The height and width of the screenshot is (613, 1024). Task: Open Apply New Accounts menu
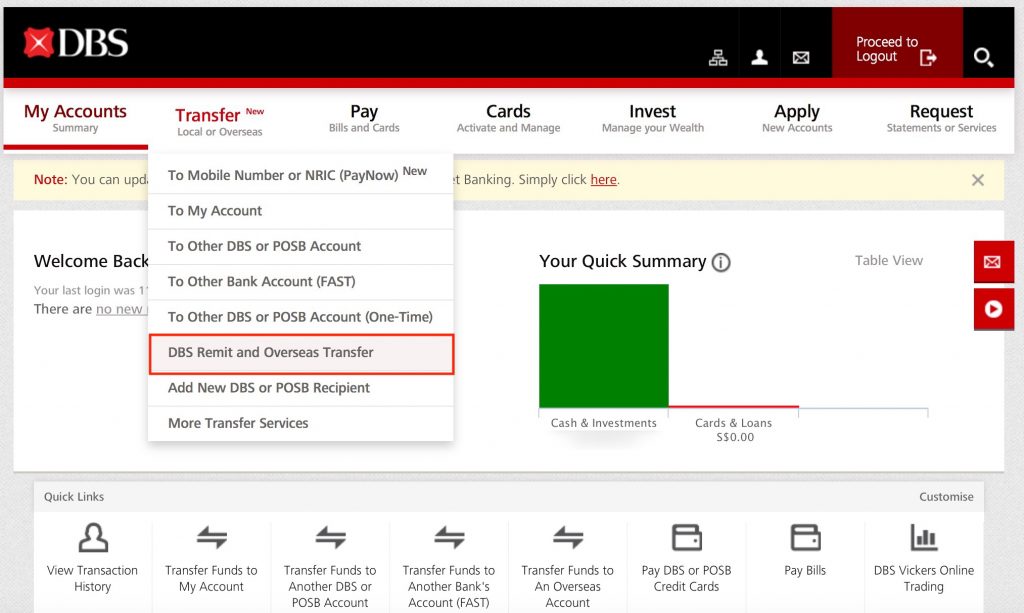(x=797, y=118)
